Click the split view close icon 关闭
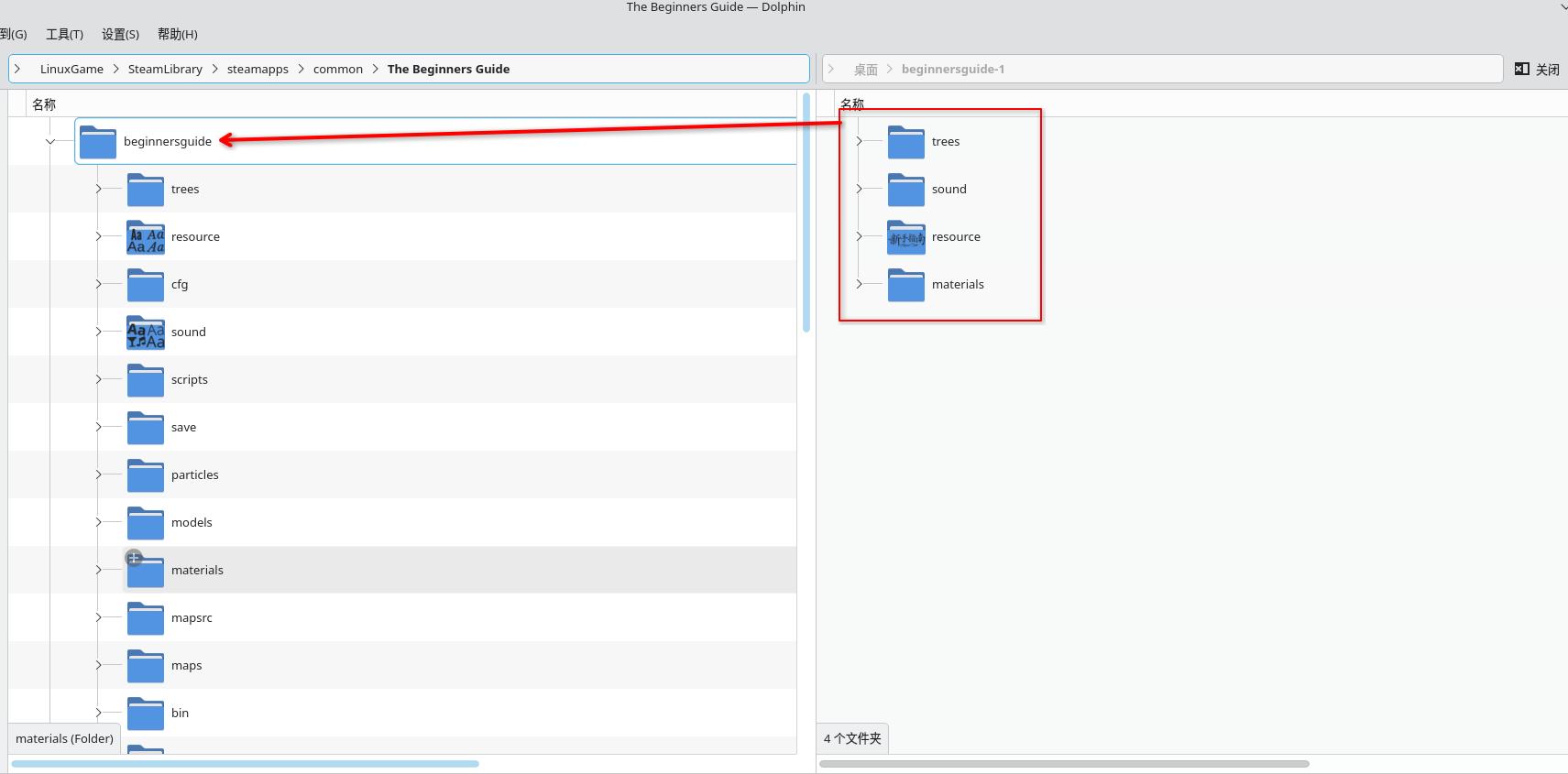The width and height of the screenshot is (1568, 774). [1537, 70]
